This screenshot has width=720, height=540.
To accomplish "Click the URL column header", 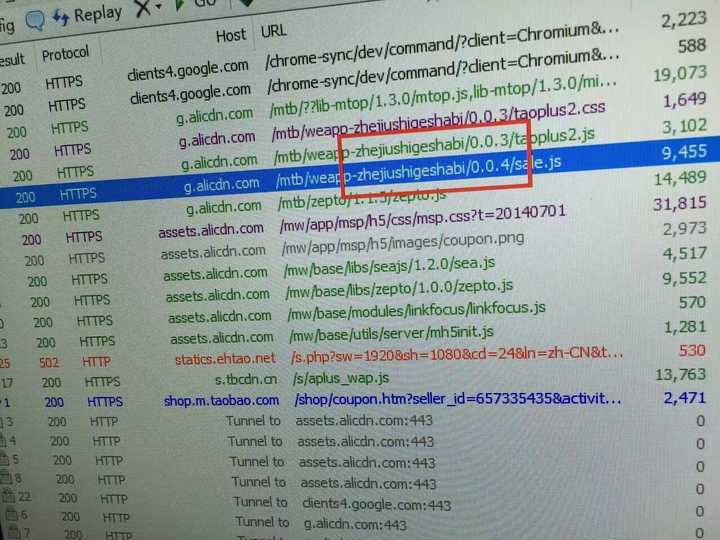I will [x=274, y=31].
